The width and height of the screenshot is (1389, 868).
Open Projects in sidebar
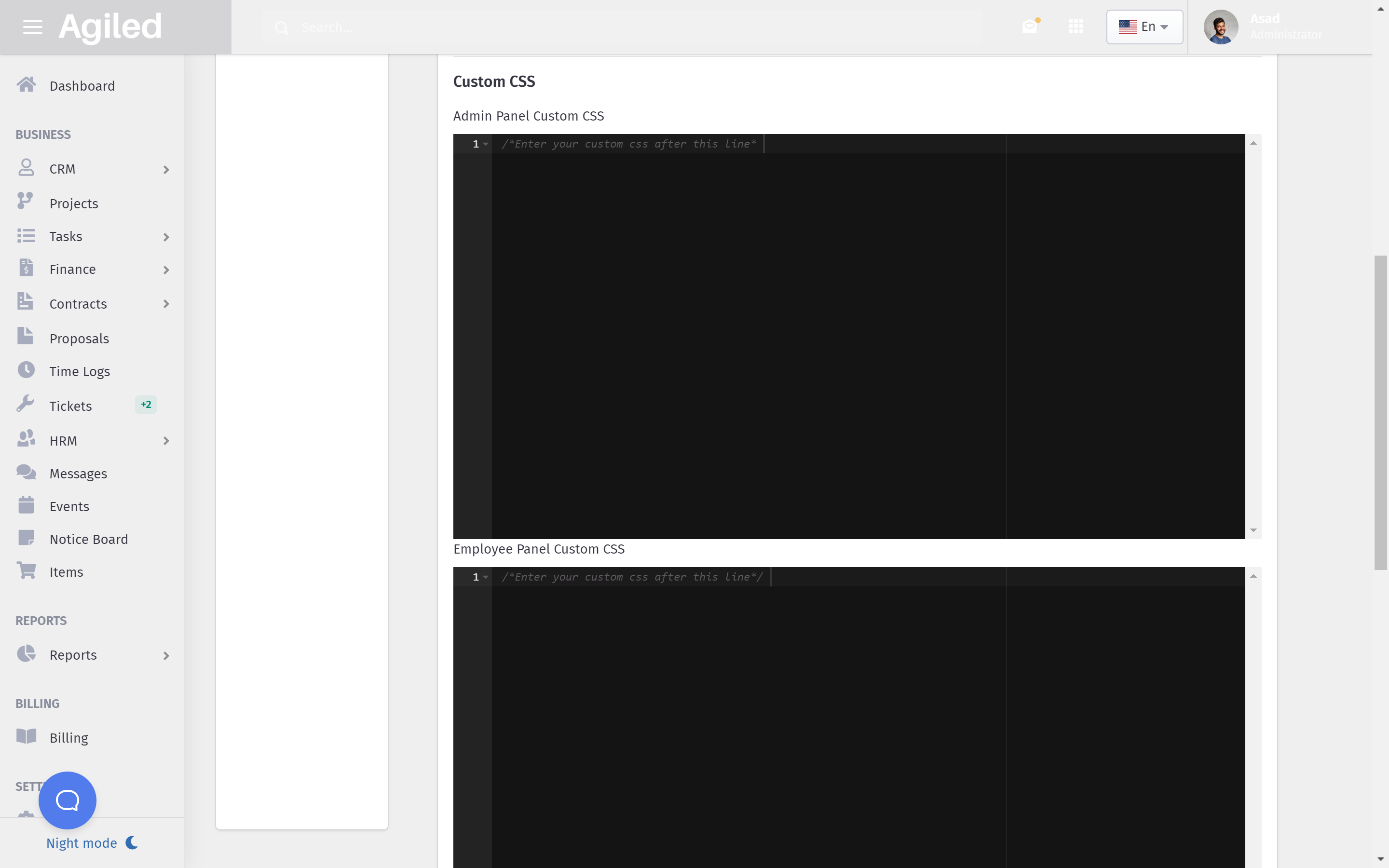click(73, 203)
